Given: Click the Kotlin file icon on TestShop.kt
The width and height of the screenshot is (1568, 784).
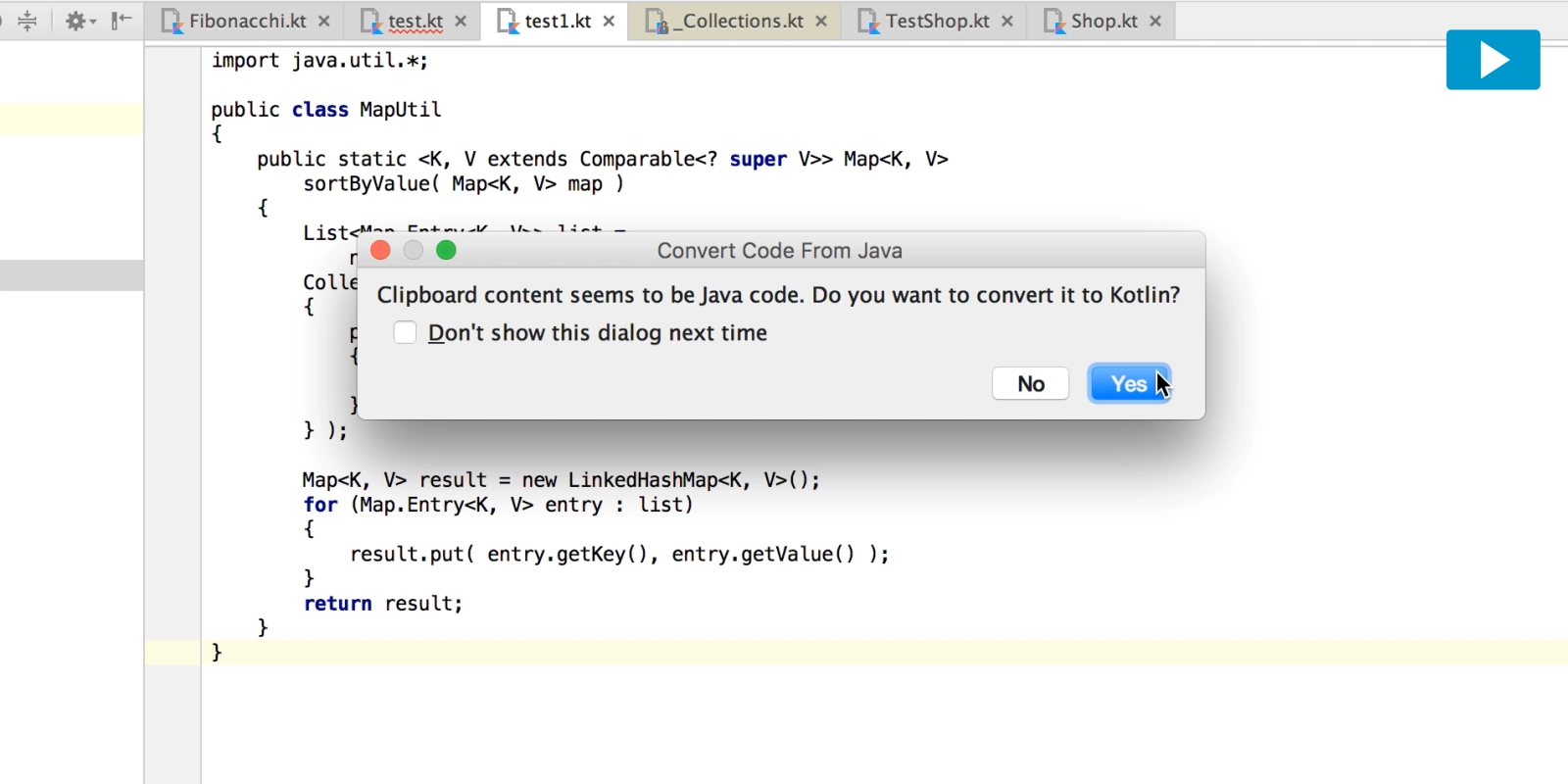Looking at the screenshot, I should 869,22.
